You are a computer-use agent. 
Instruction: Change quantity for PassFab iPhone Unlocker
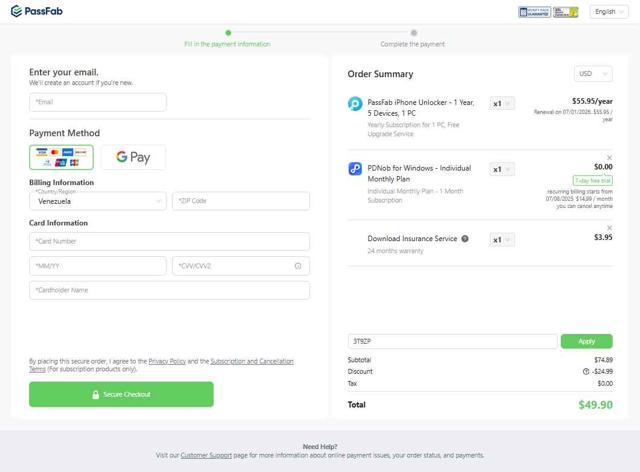pos(502,104)
